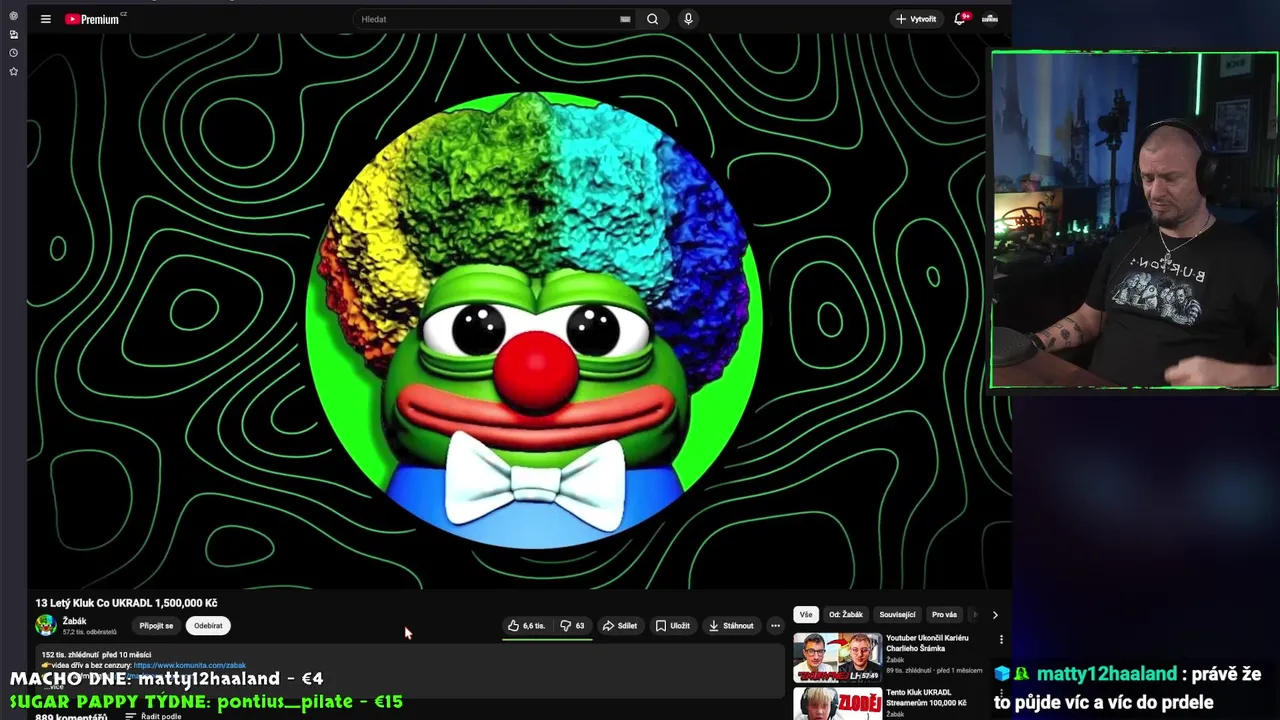
Task: Click the clown frog video player
Action: click(x=519, y=312)
